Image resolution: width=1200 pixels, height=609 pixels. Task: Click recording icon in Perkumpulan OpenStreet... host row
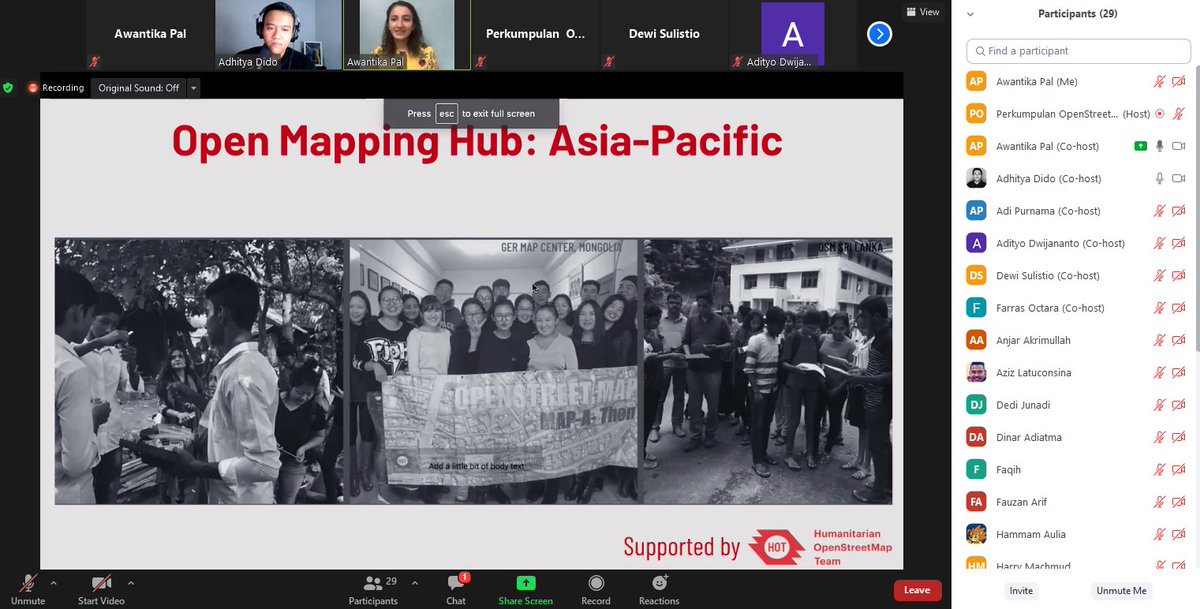[1160, 114]
